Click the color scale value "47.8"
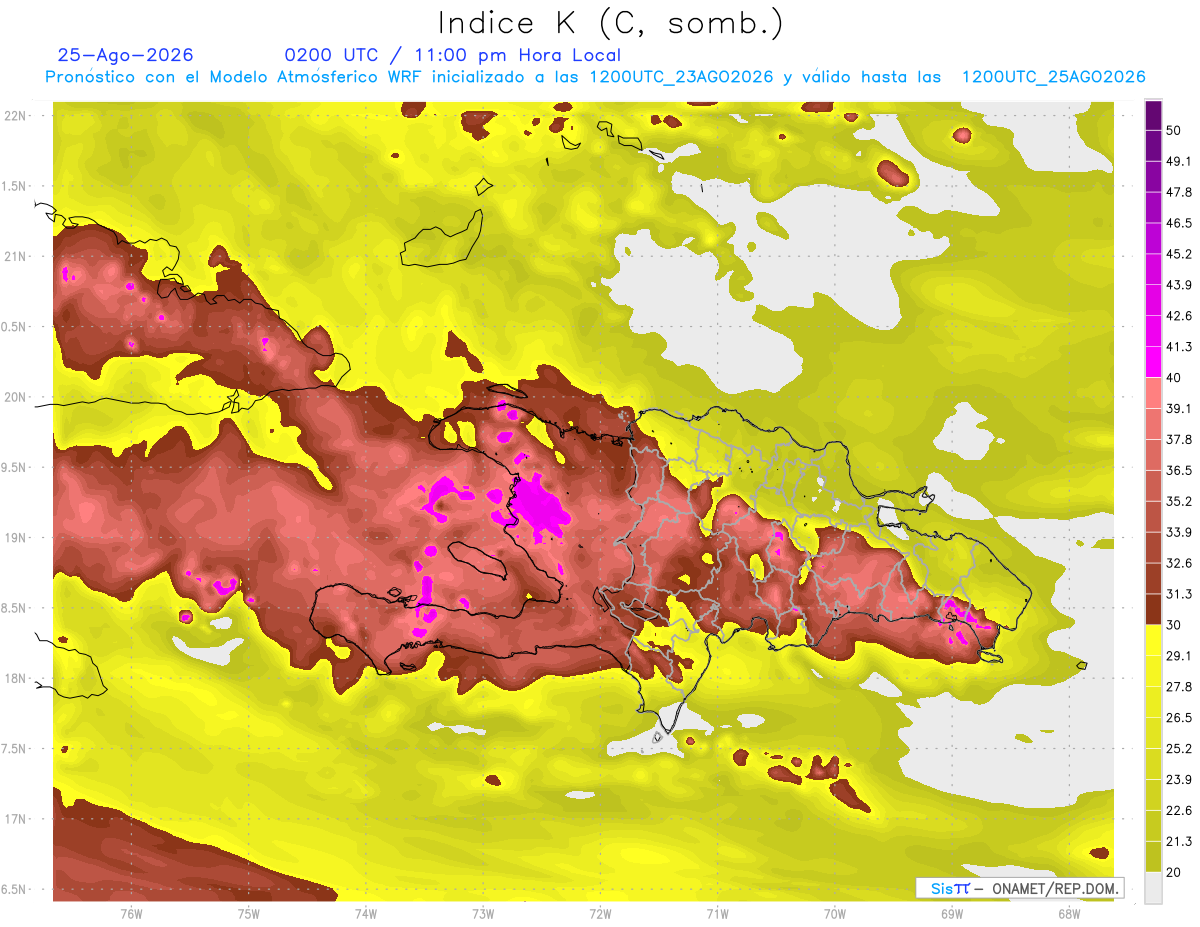The height and width of the screenshot is (927, 1200). point(1179,192)
